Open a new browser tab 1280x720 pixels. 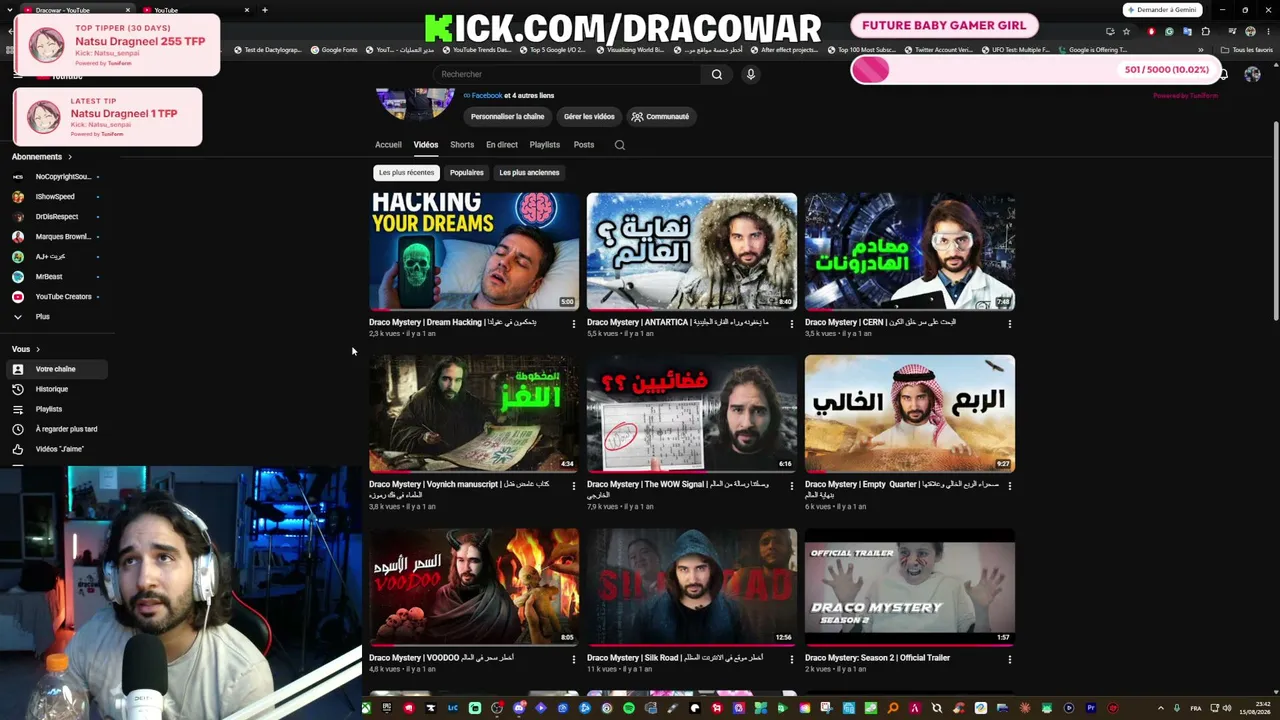(x=264, y=10)
